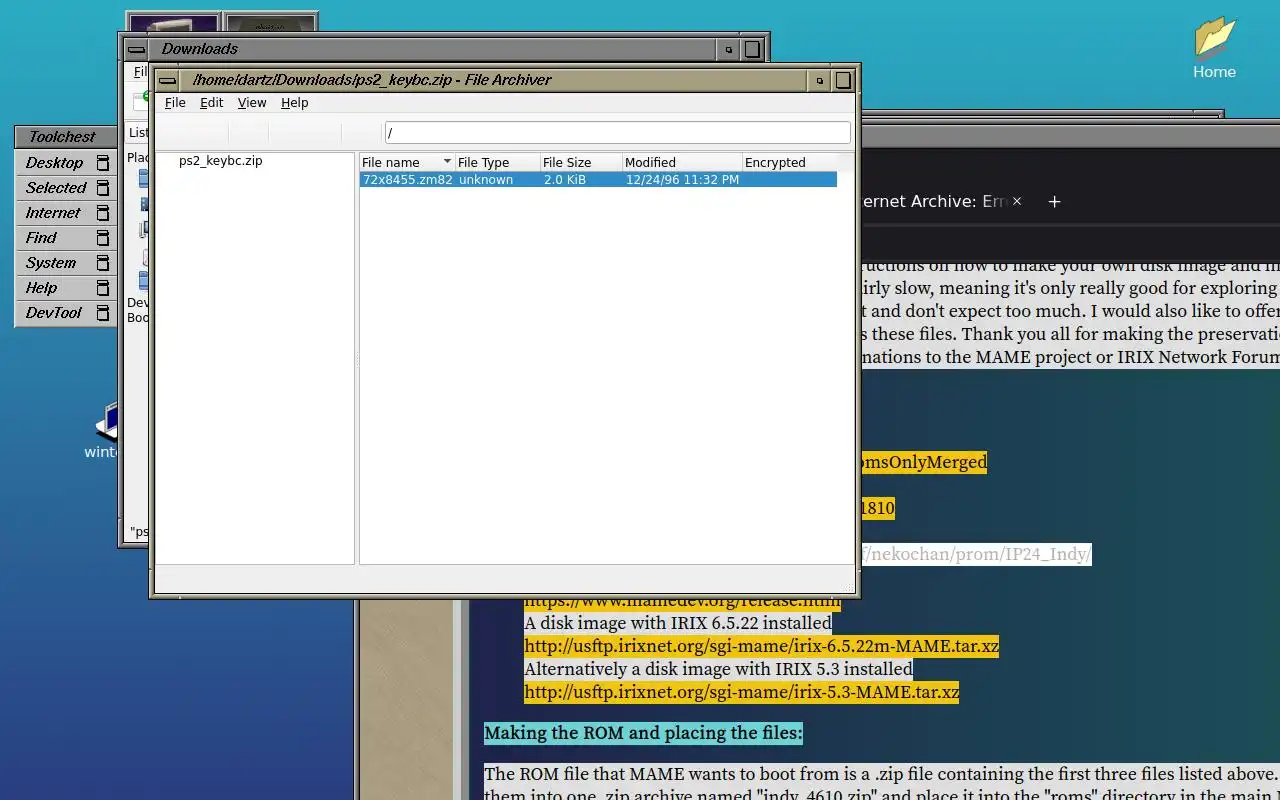Sort by the Modified column header
The height and width of the screenshot is (800, 1280).
[x=680, y=162]
